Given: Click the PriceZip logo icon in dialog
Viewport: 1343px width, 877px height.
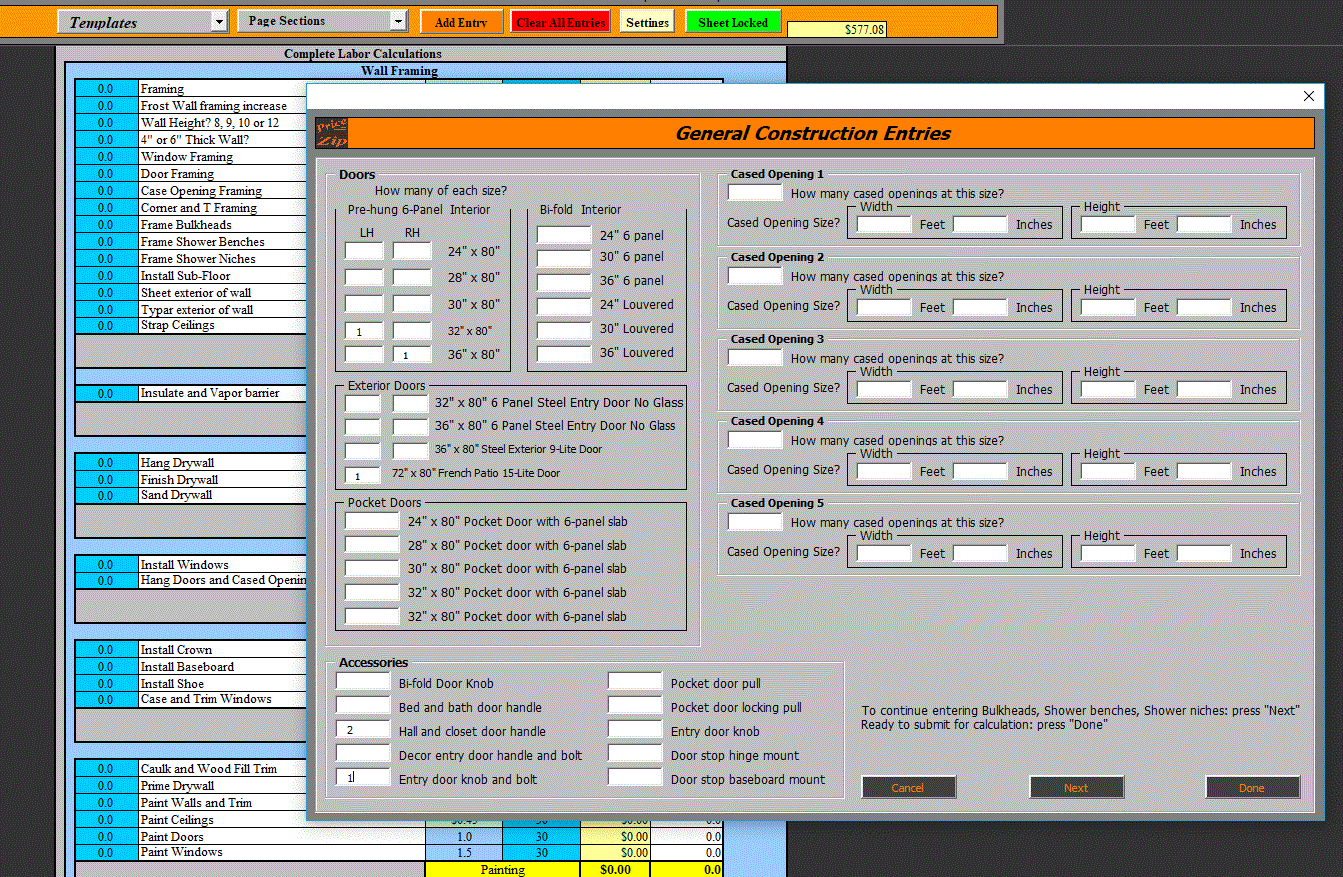Looking at the screenshot, I should click(331, 133).
